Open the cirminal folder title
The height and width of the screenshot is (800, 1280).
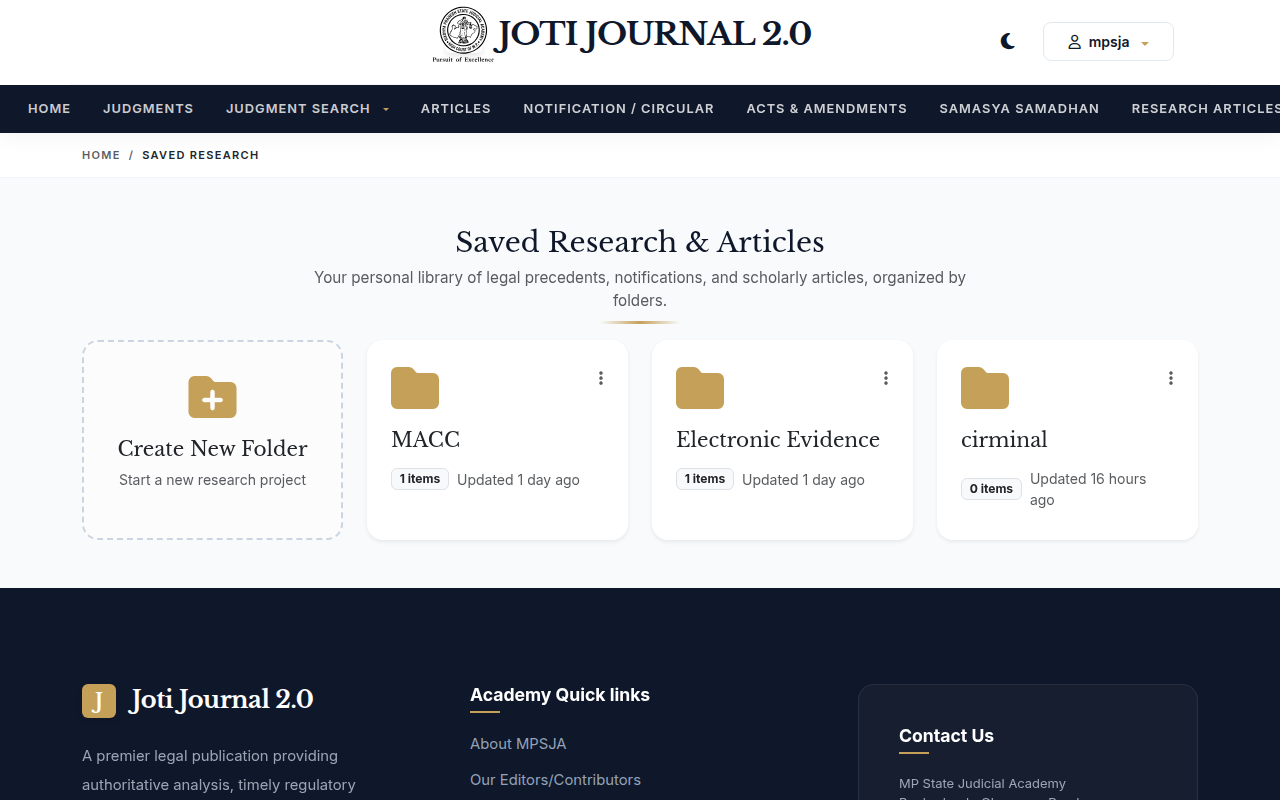point(1004,439)
